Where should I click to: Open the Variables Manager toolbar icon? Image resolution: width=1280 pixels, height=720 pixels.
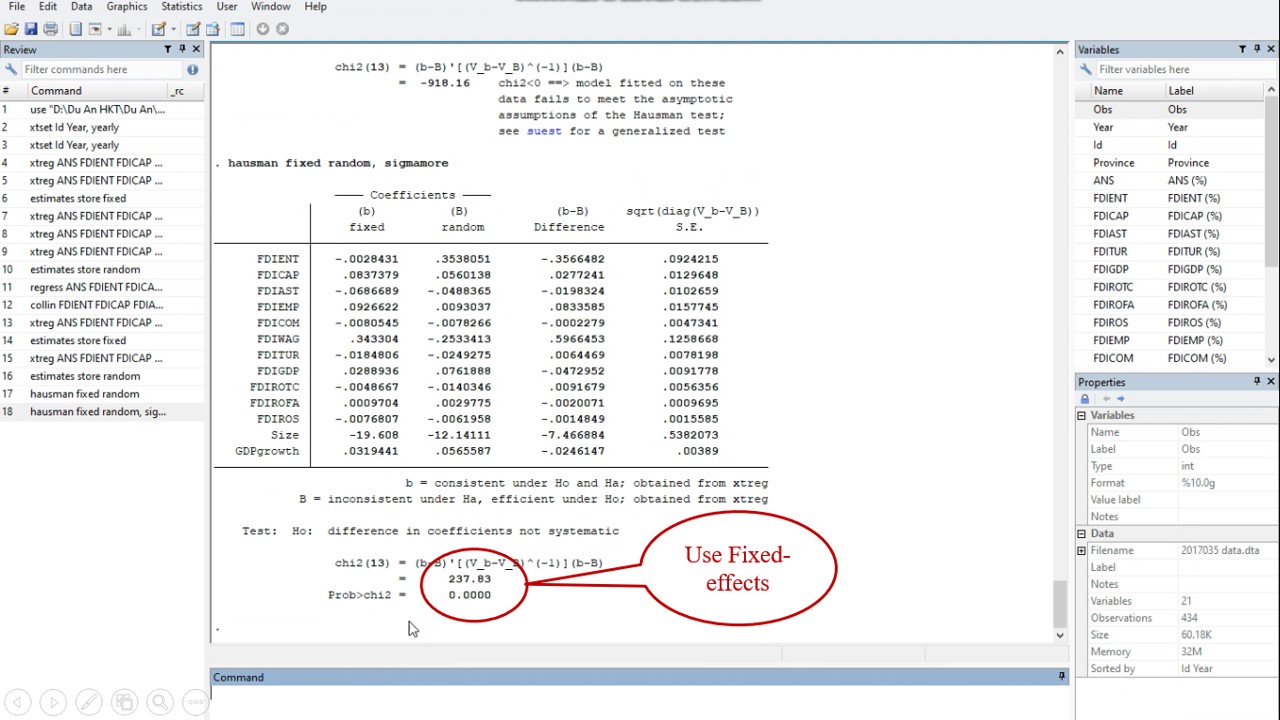pos(237,29)
